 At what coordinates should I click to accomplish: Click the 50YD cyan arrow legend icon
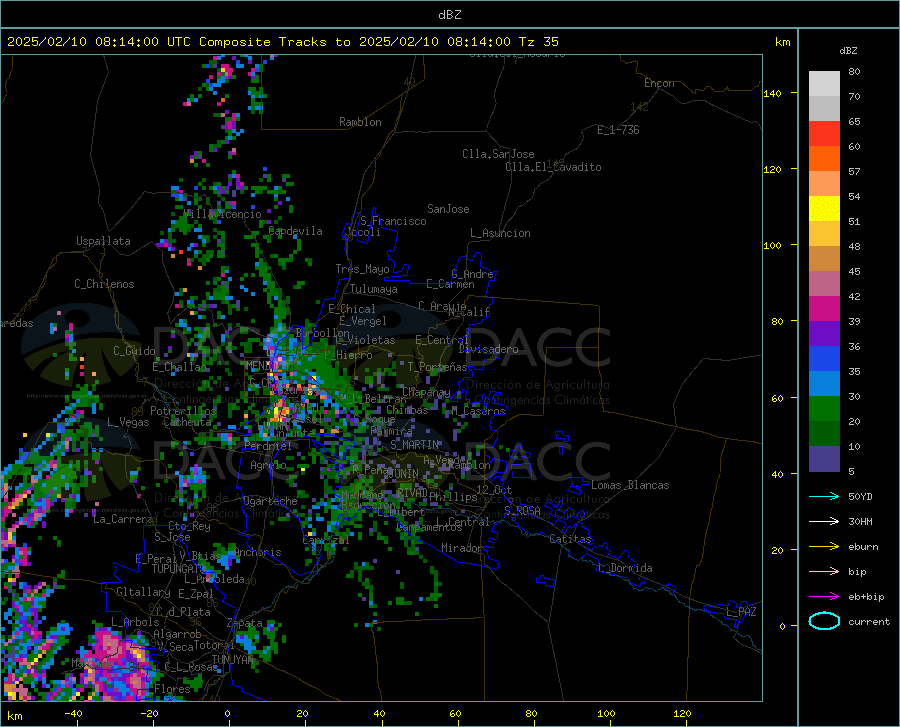[824, 496]
